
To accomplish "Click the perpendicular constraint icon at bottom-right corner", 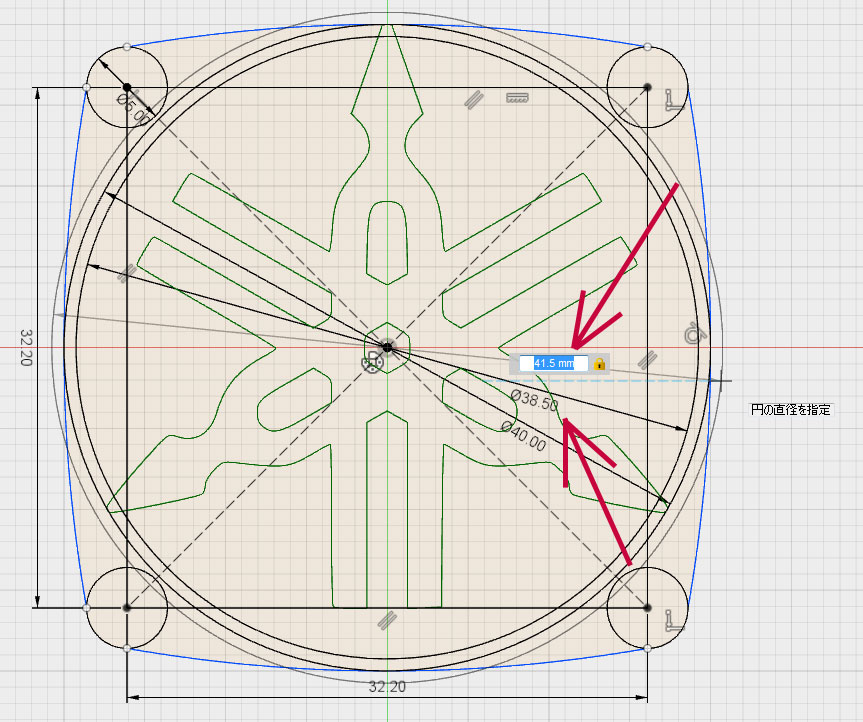I will [x=672, y=626].
